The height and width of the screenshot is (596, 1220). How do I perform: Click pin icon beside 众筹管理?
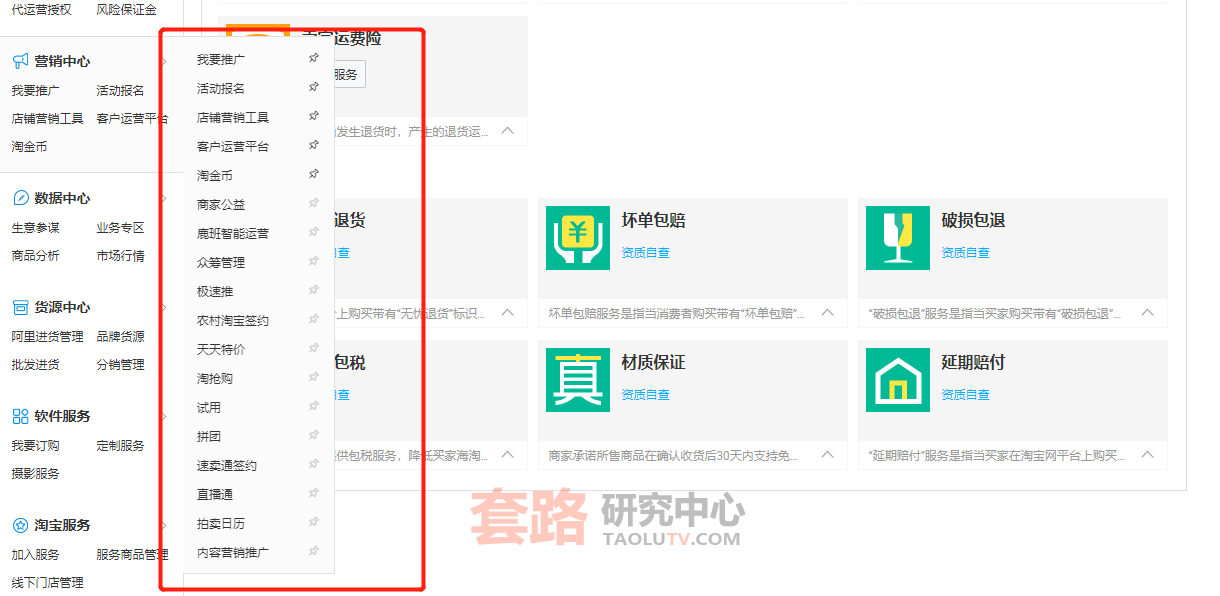click(313, 262)
